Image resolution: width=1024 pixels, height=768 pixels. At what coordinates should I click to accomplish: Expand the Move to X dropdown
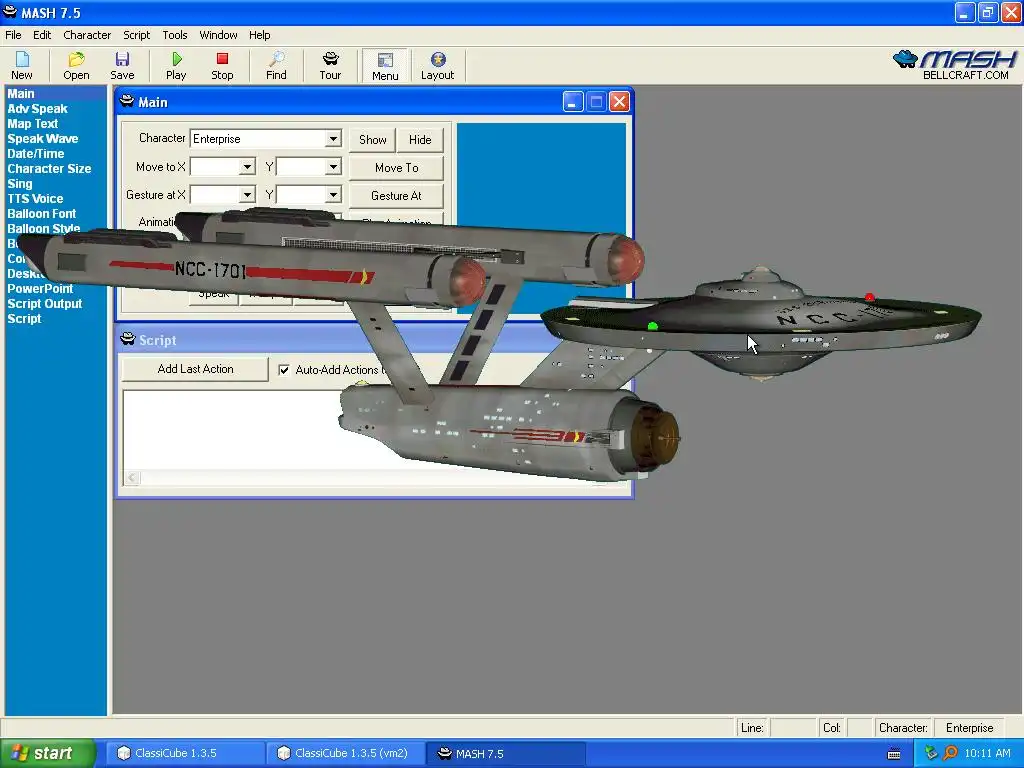click(247, 167)
